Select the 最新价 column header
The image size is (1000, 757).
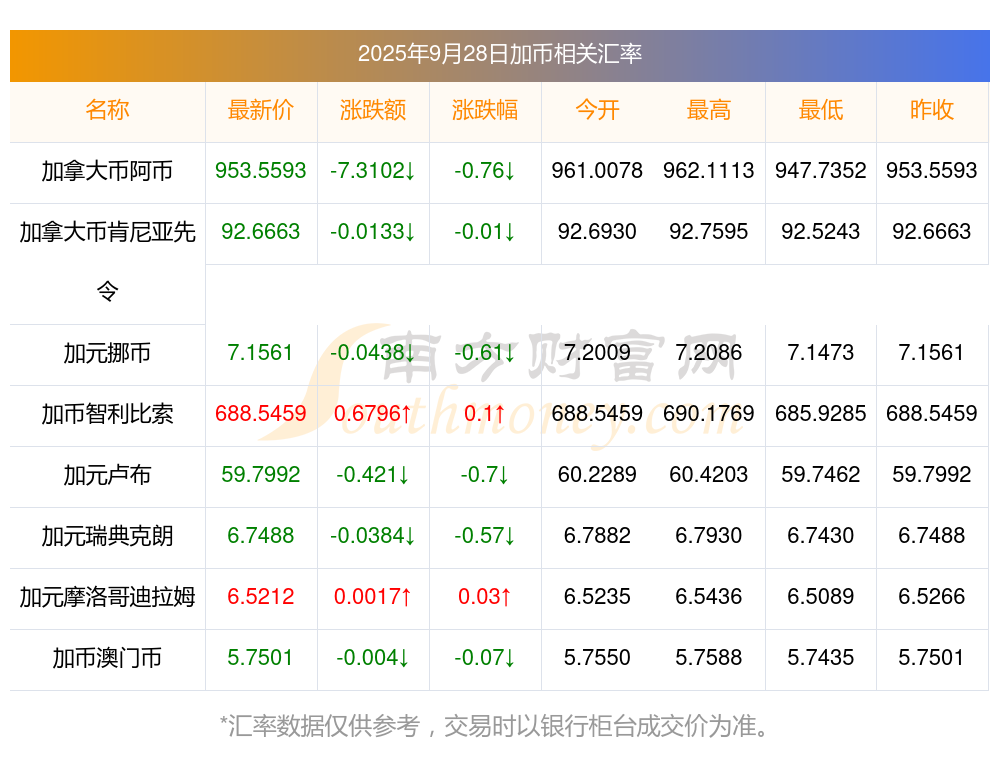261,111
